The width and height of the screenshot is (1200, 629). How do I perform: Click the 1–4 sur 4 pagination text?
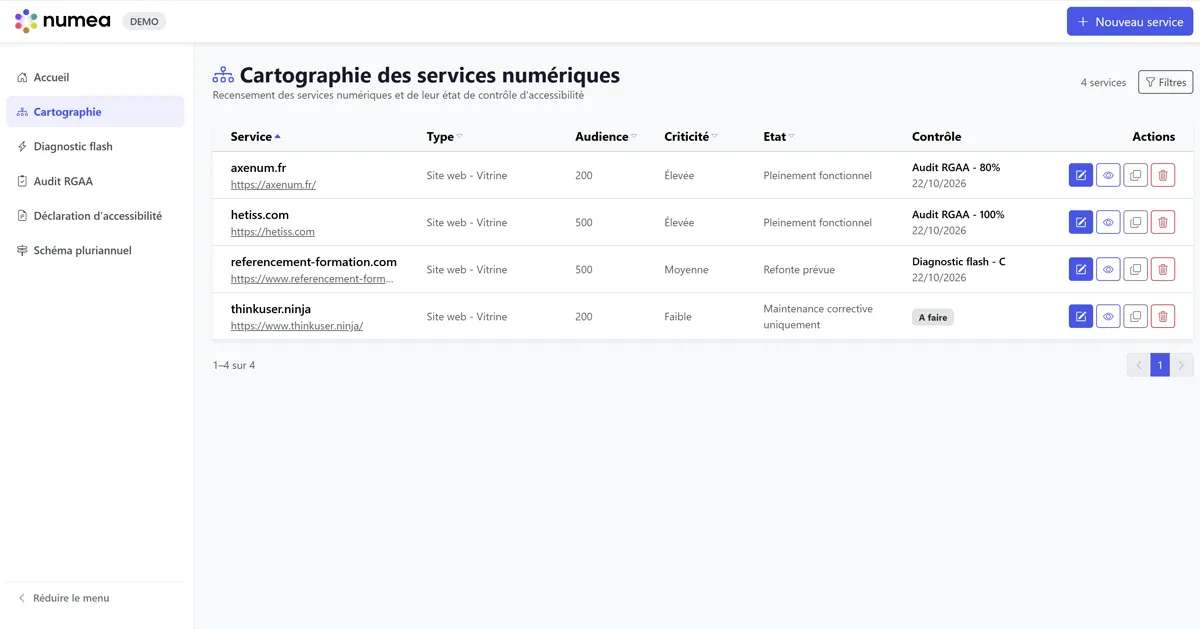point(234,365)
